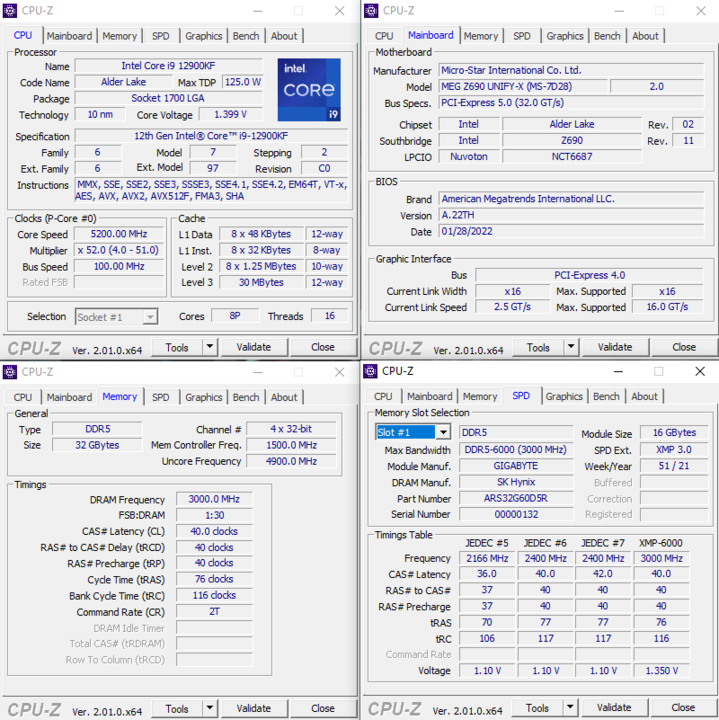The image size is (719, 720).
Task: Switch to the Bench tab in the CPU window
Action: (246, 36)
